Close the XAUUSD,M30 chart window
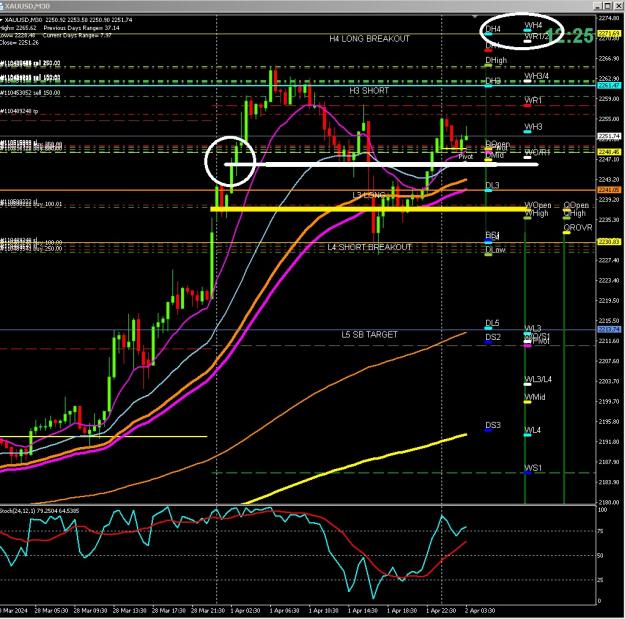This screenshot has width=625, height=620. tap(618, 6)
